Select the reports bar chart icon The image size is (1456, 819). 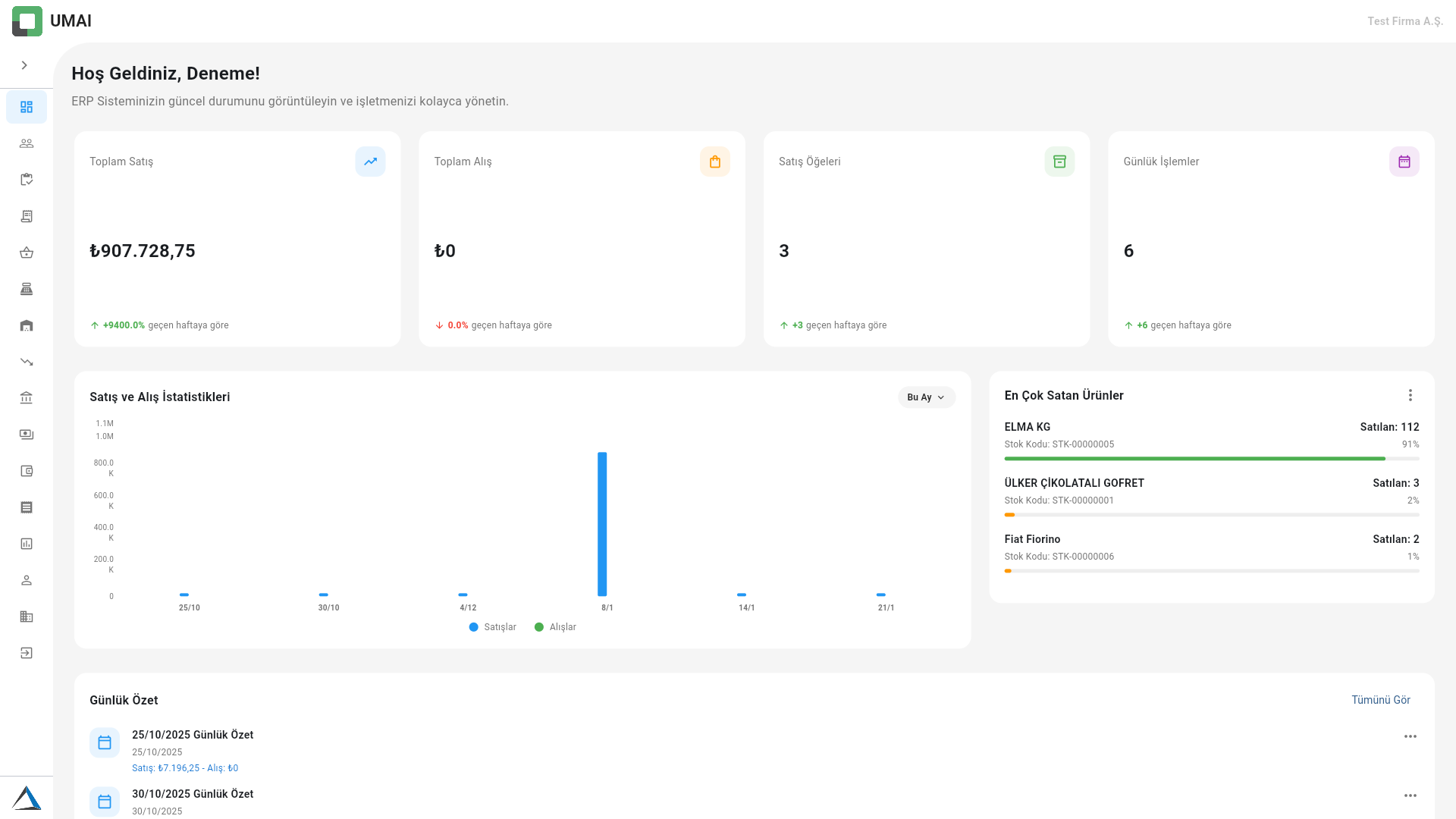tap(26, 544)
